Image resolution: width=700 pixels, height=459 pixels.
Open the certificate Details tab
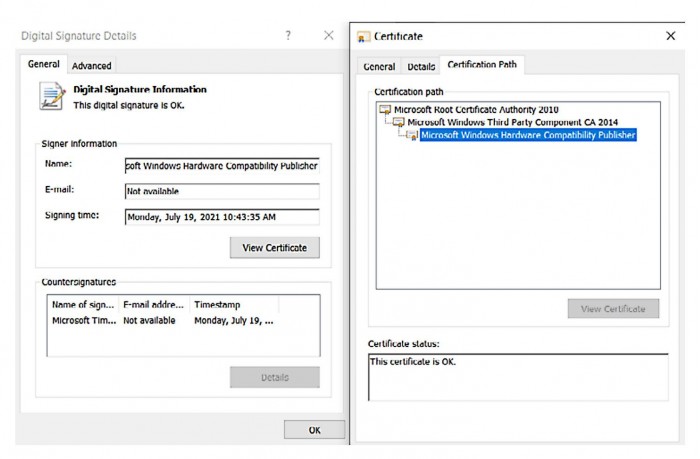(421, 67)
